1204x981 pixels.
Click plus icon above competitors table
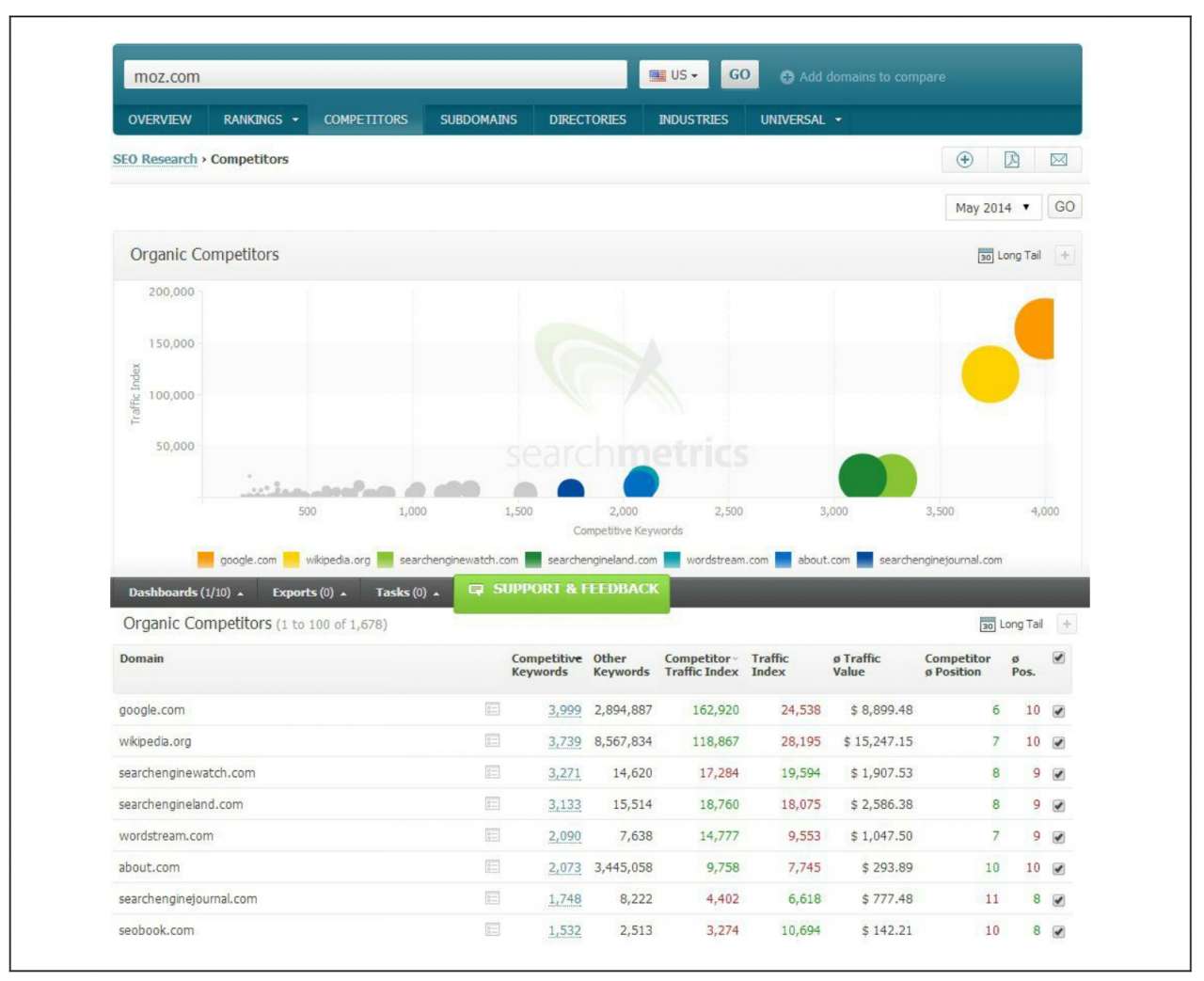point(1067,624)
